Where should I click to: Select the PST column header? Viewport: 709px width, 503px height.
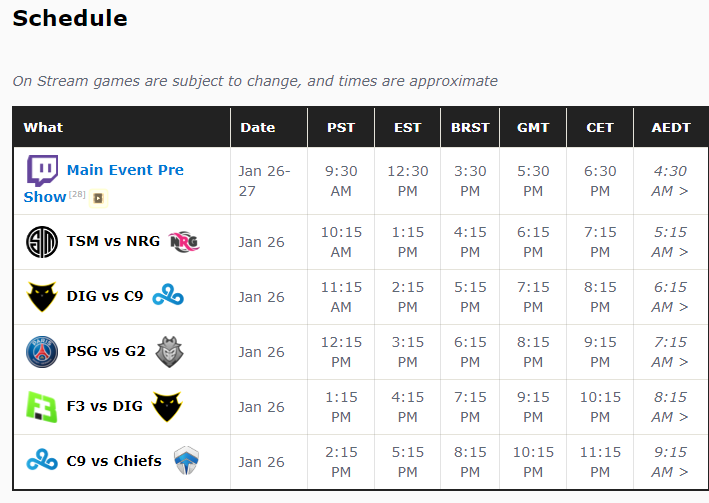tap(341, 128)
